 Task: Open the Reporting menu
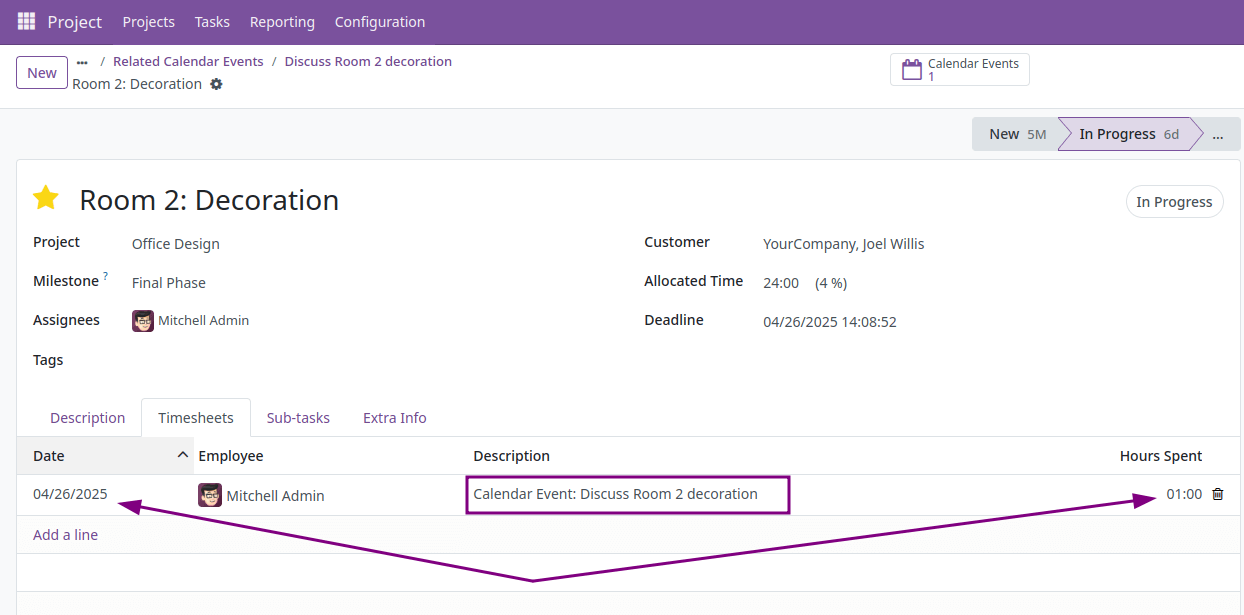pyautogui.click(x=282, y=21)
